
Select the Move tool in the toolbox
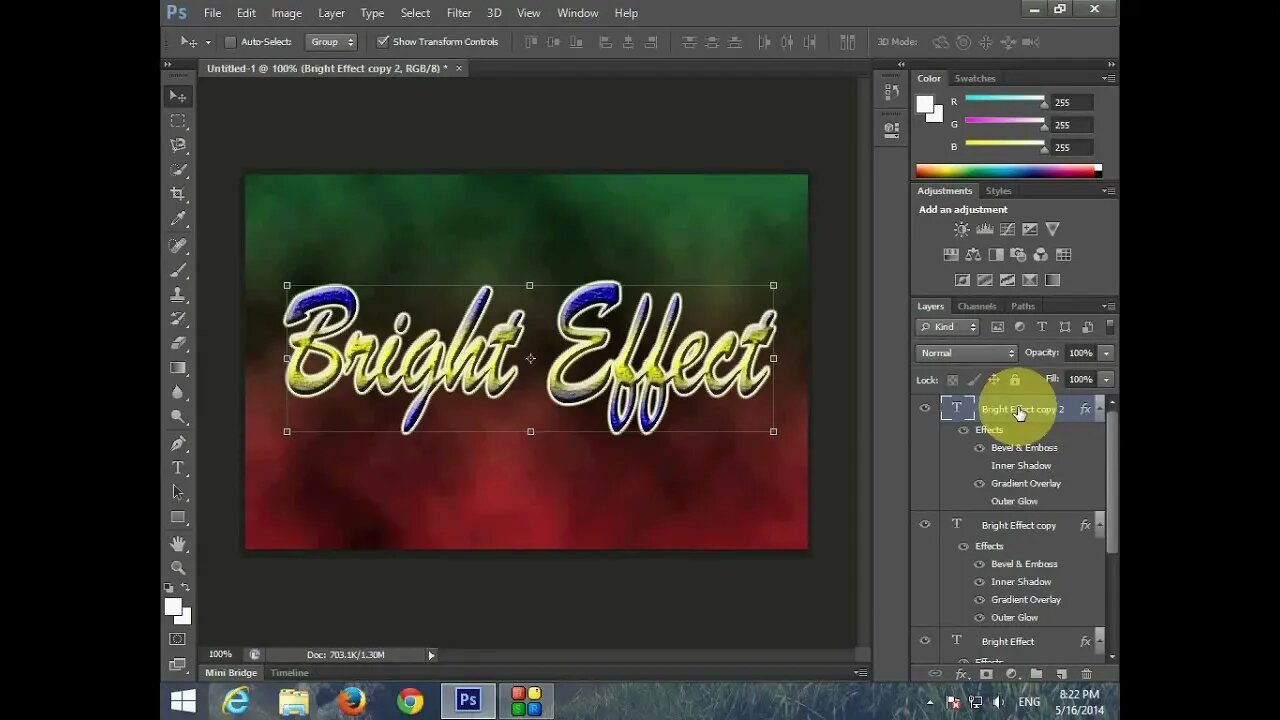[x=178, y=96]
